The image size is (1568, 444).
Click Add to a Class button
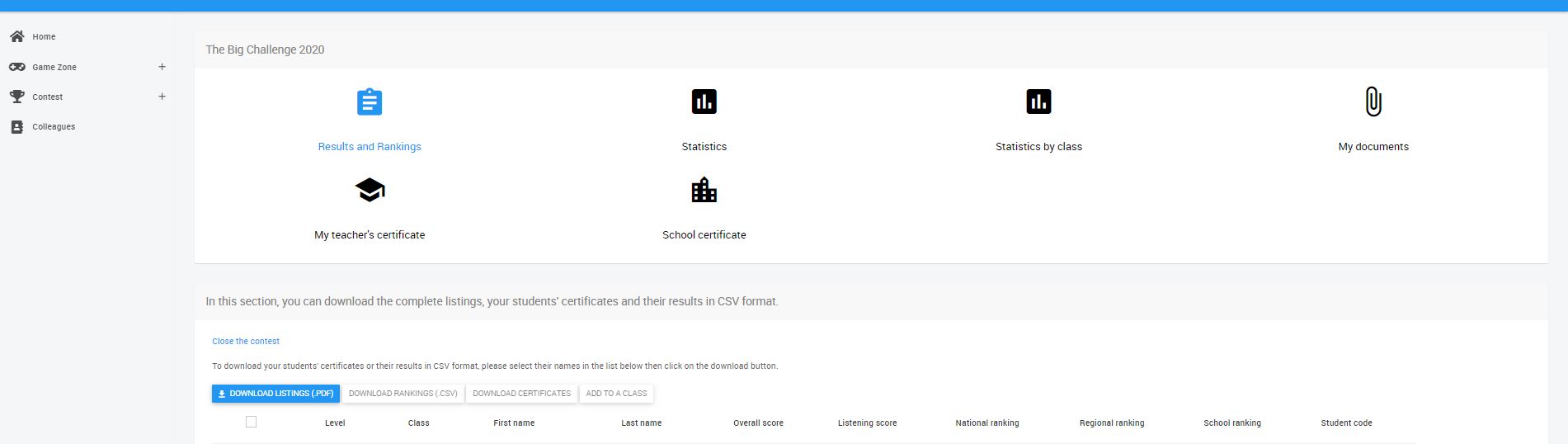point(616,394)
